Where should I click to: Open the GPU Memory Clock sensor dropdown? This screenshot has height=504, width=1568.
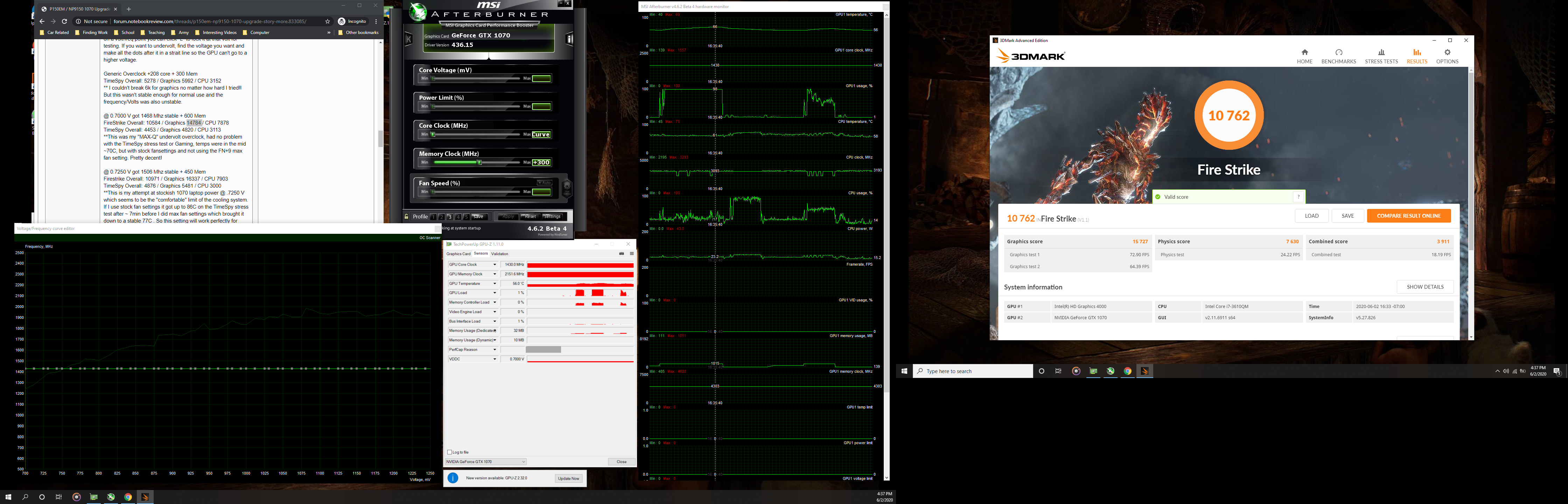click(x=495, y=274)
